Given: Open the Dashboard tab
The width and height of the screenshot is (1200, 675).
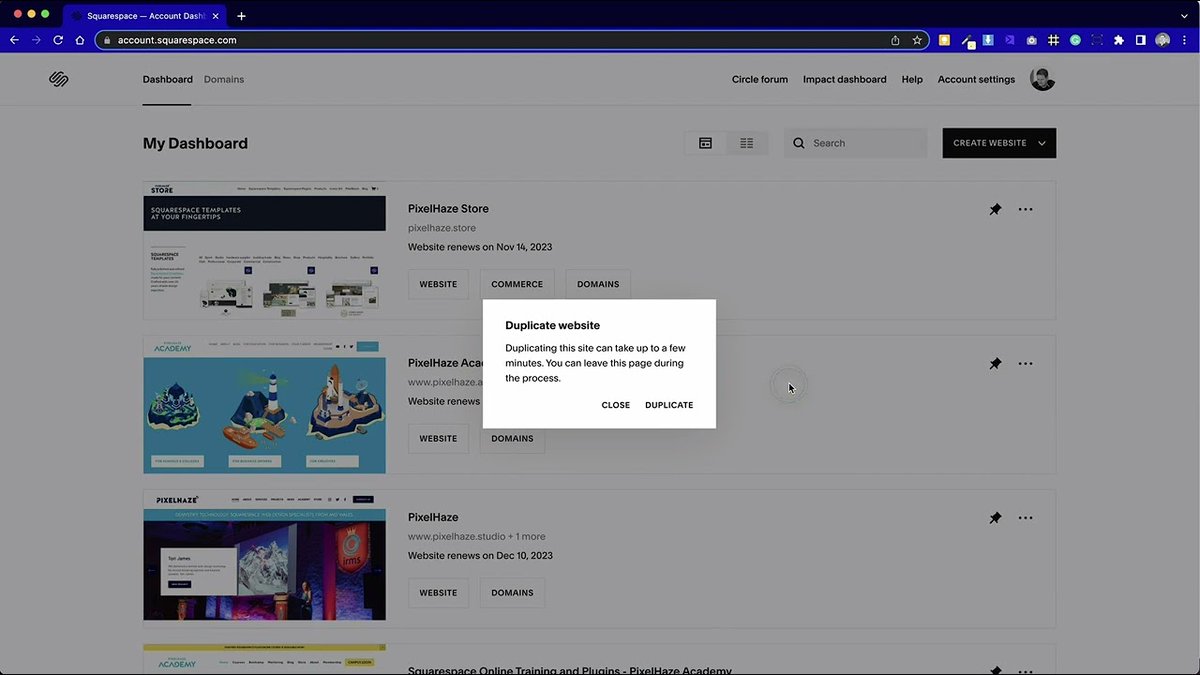Looking at the screenshot, I should pyautogui.click(x=167, y=79).
